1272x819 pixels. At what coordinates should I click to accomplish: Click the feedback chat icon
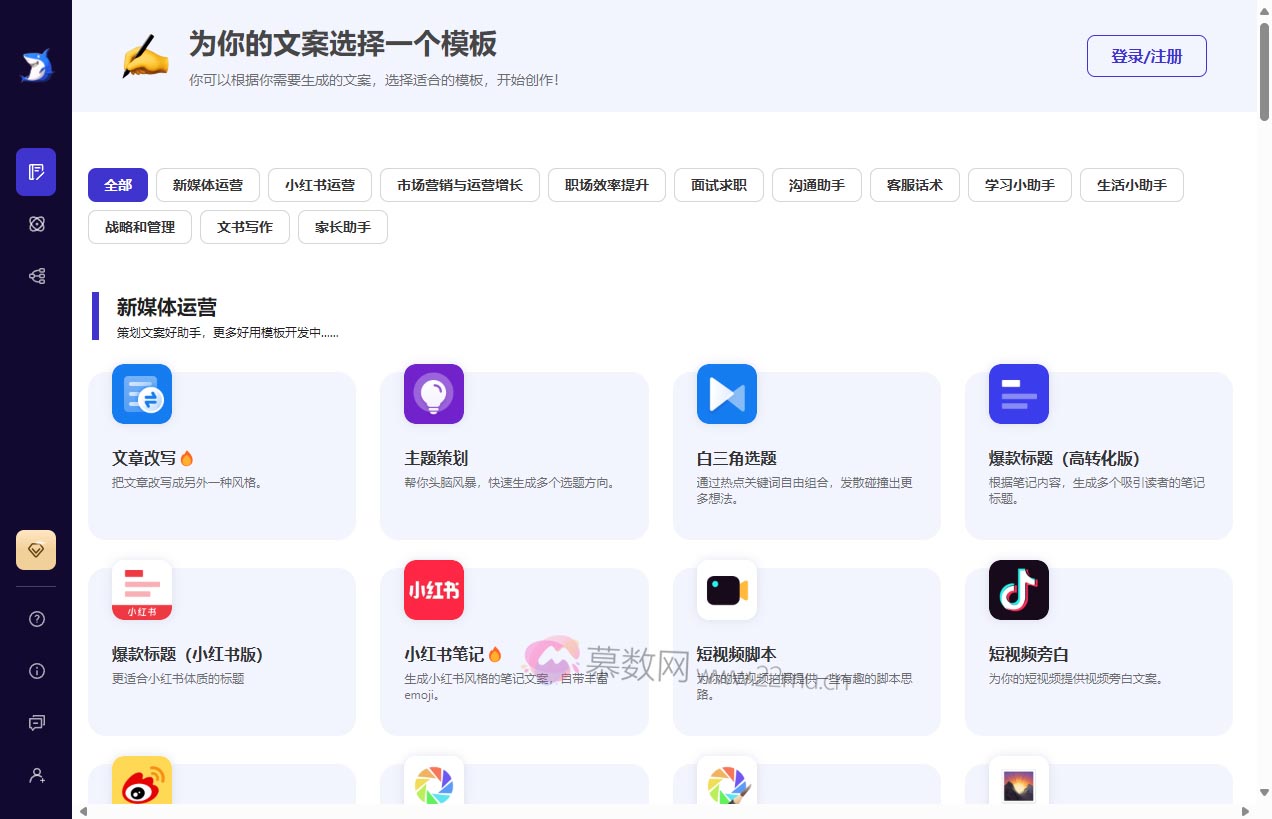pos(36,723)
